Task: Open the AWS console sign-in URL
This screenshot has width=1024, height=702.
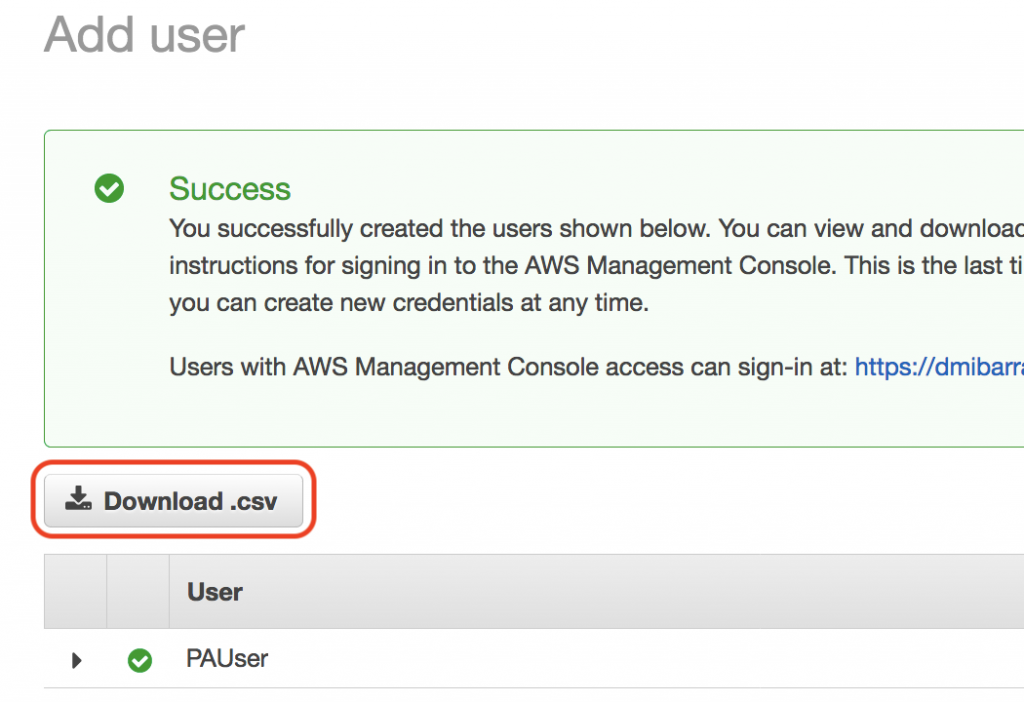Action: click(938, 367)
